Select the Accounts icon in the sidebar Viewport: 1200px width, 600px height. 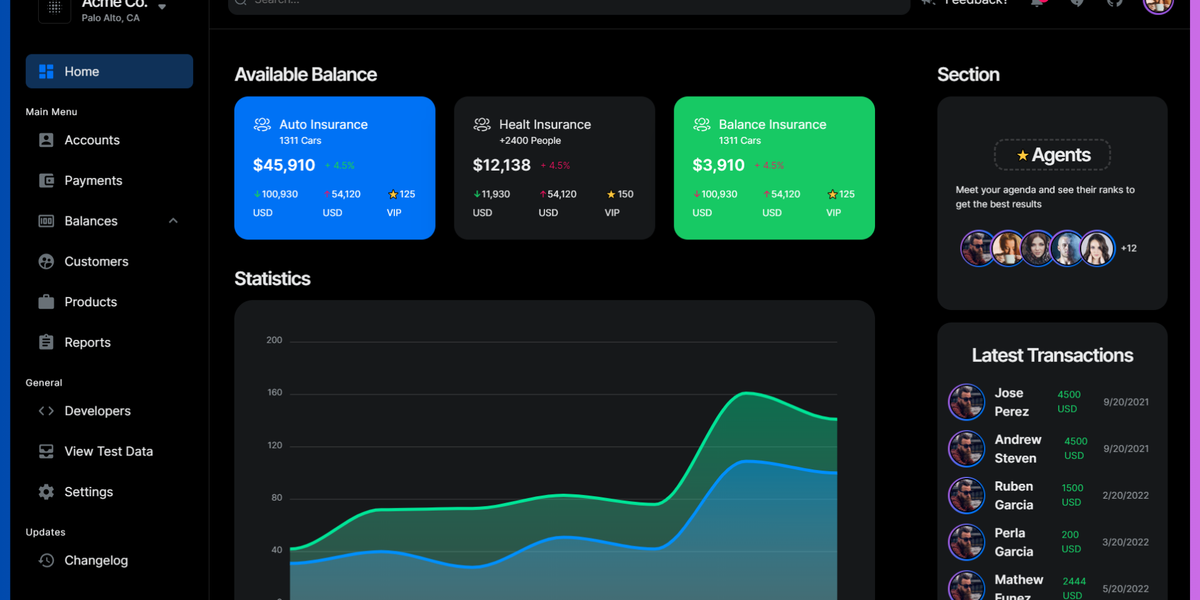click(x=46, y=140)
